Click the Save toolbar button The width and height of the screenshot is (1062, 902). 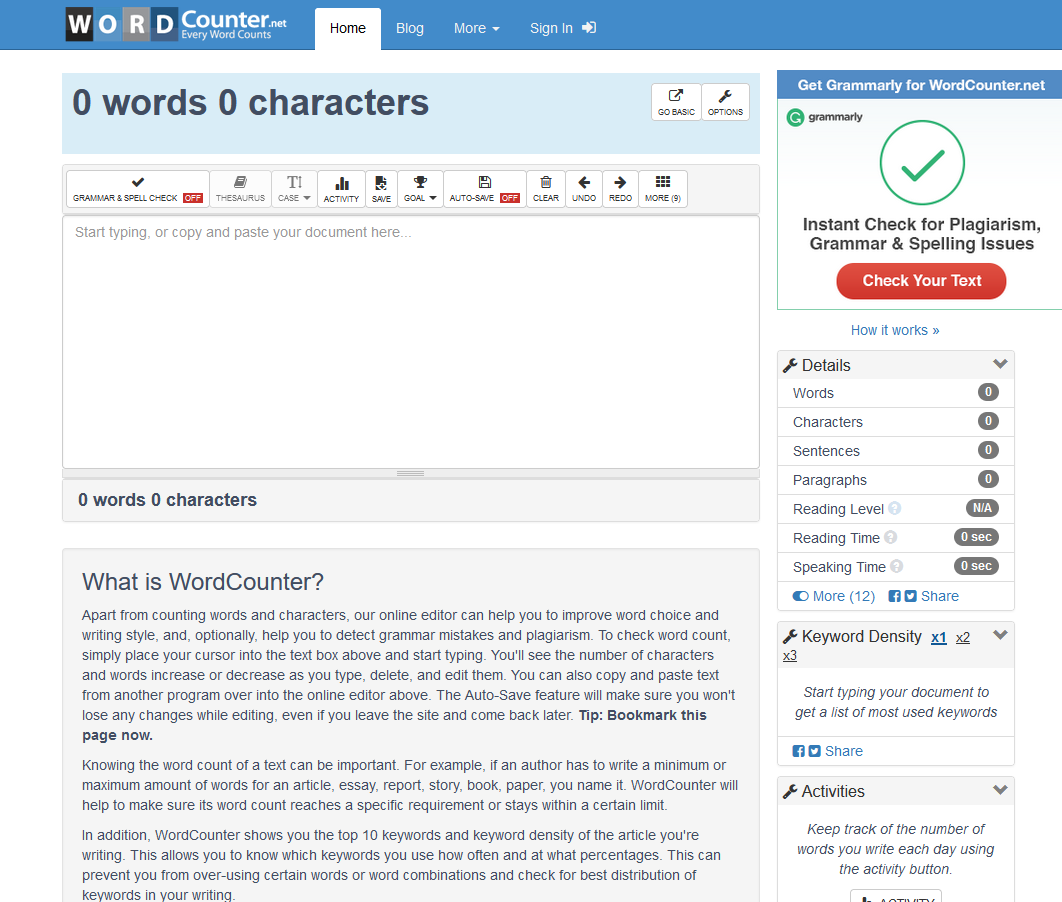pyautogui.click(x=381, y=189)
